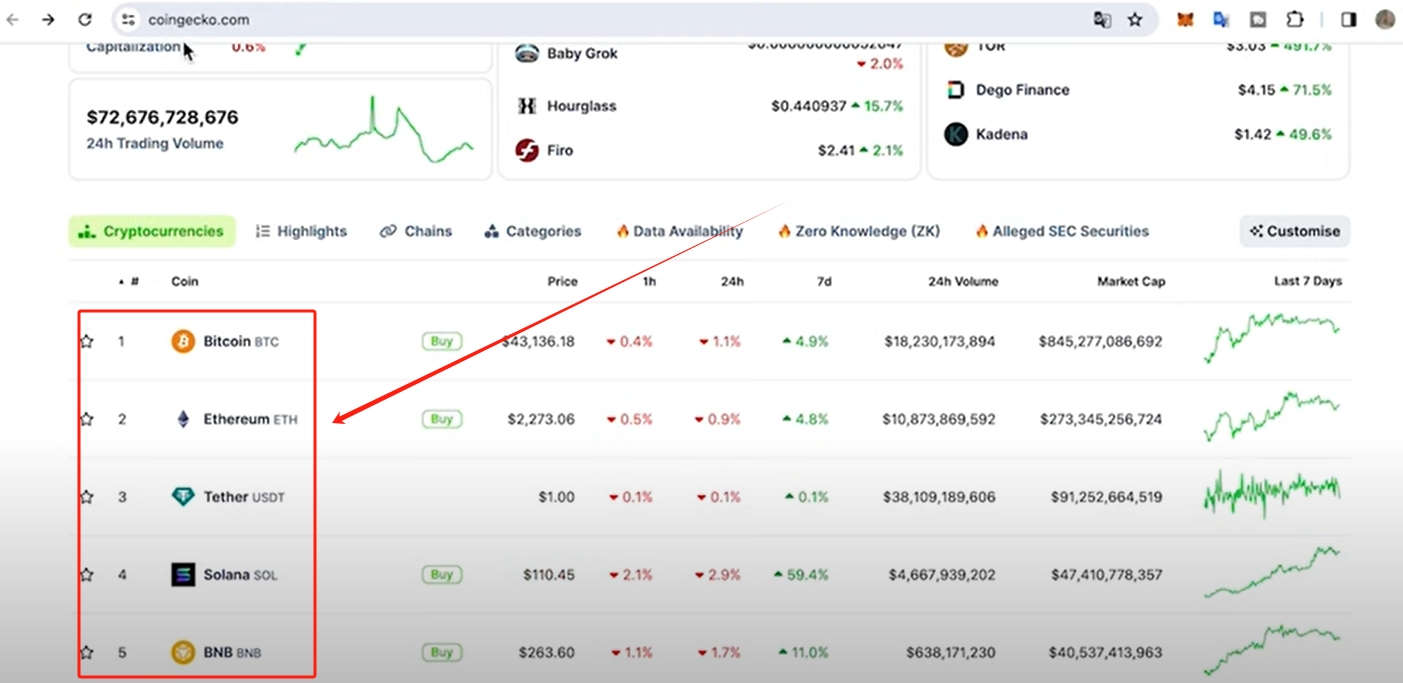Open the Data Availability tab

[679, 231]
